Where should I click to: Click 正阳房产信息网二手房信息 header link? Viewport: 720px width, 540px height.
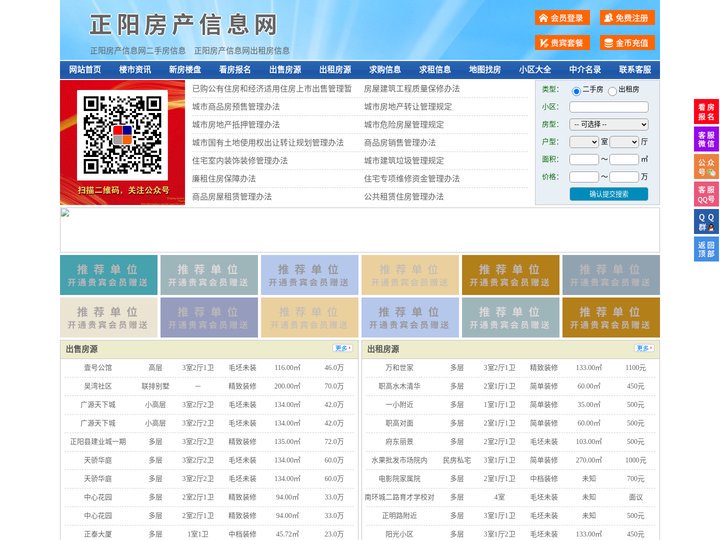[x=138, y=51]
